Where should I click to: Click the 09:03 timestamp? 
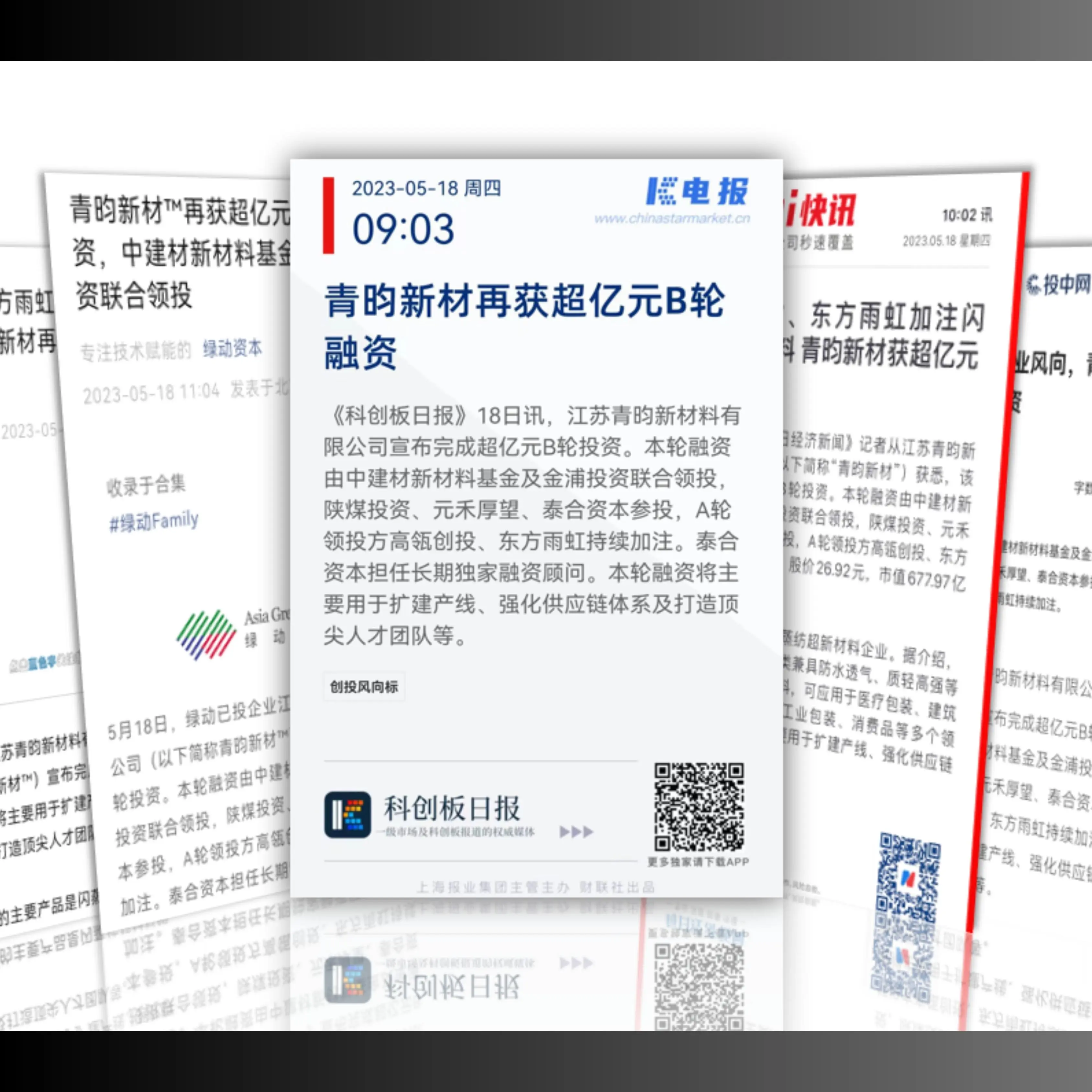click(x=403, y=229)
